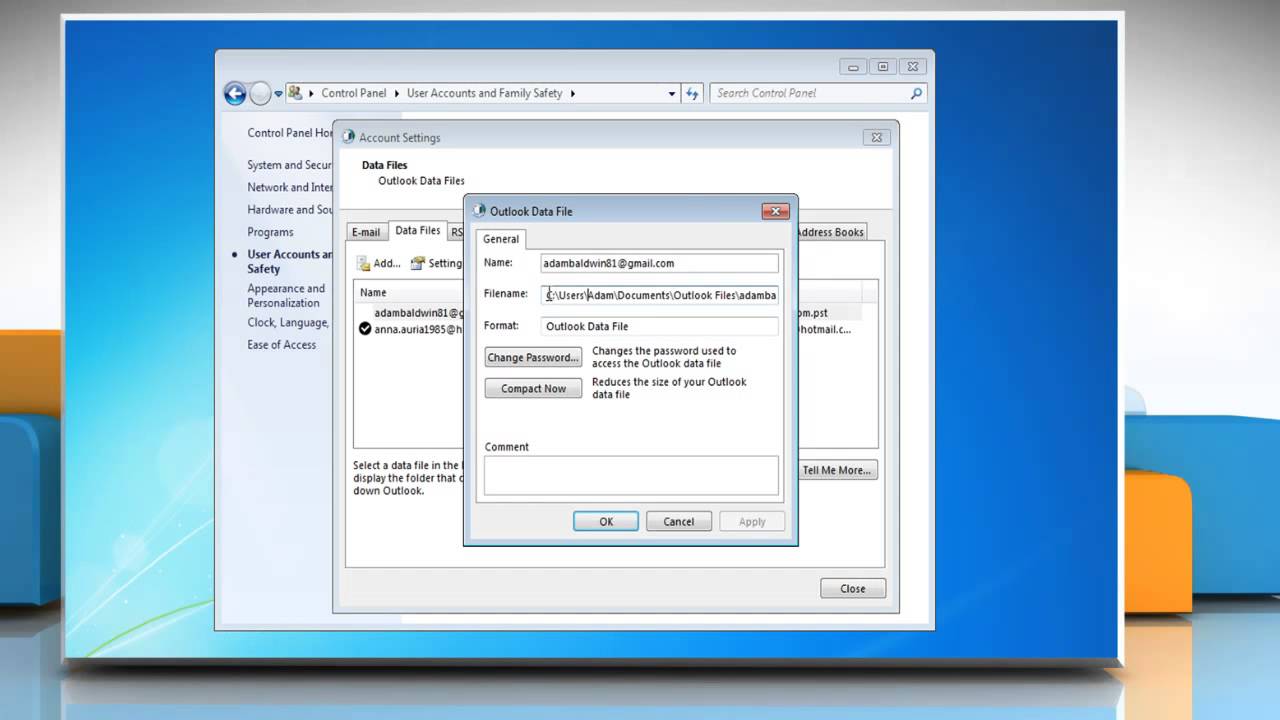Click Add data file toolbar button
The image size is (1280, 720).
[379, 263]
